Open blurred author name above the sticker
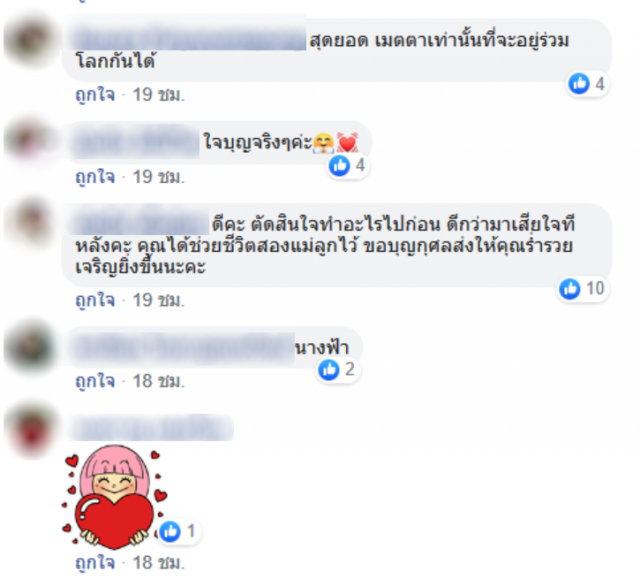The width and height of the screenshot is (640, 579). [153, 428]
